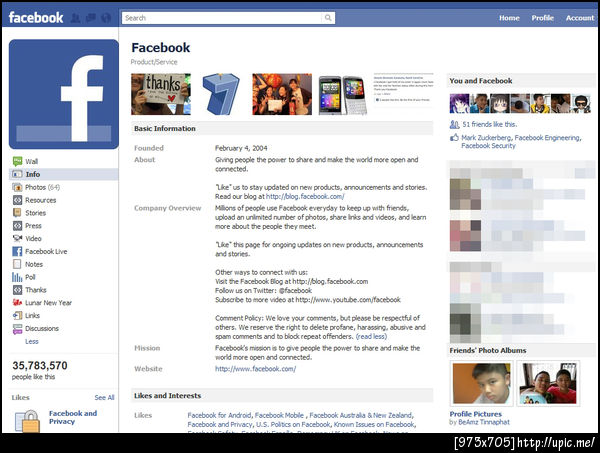
Task: Click 51 friends like this
Action: point(489,124)
